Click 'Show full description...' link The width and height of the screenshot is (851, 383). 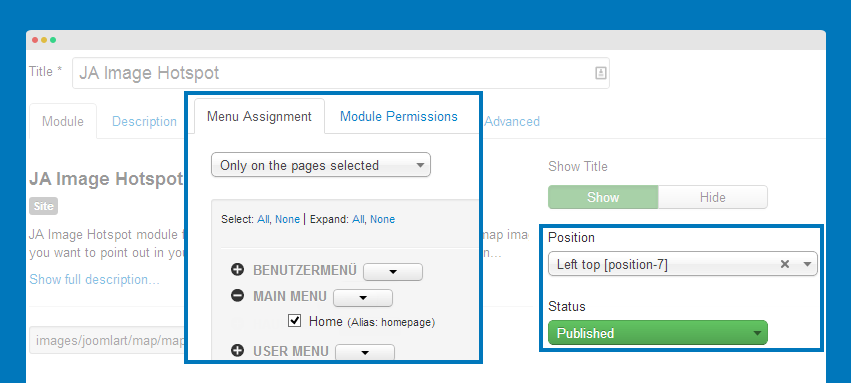(x=94, y=279)
